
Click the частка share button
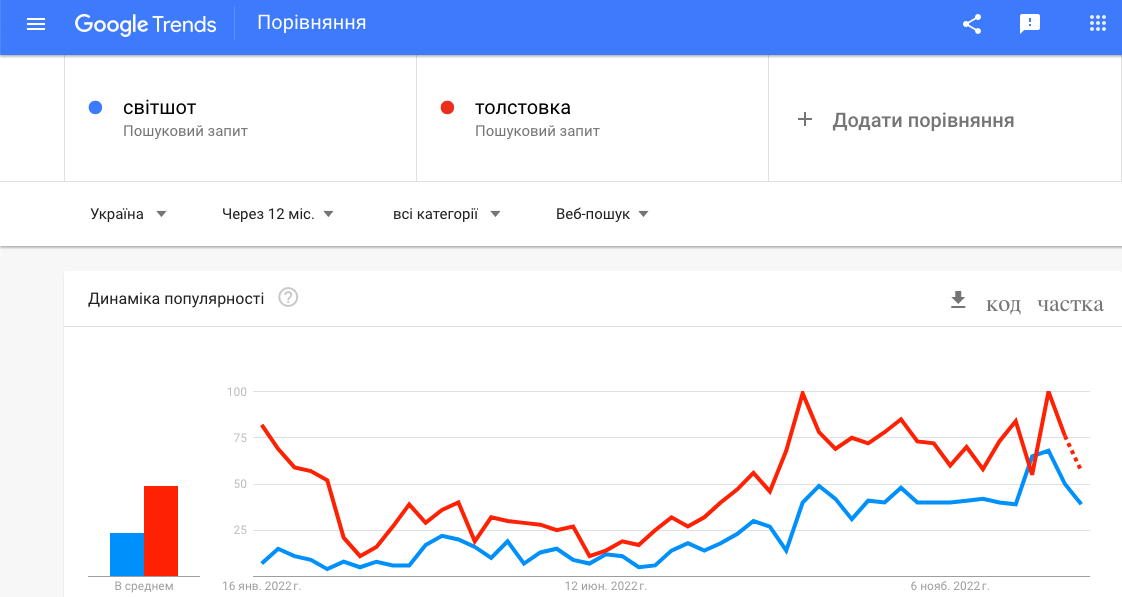point(1070,304)
